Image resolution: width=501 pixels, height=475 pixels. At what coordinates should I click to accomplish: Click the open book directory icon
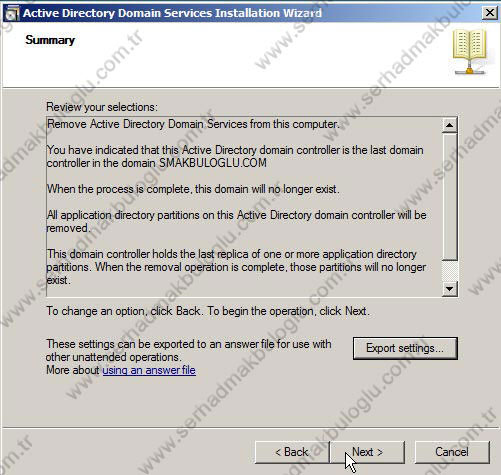tap(469, 52)
